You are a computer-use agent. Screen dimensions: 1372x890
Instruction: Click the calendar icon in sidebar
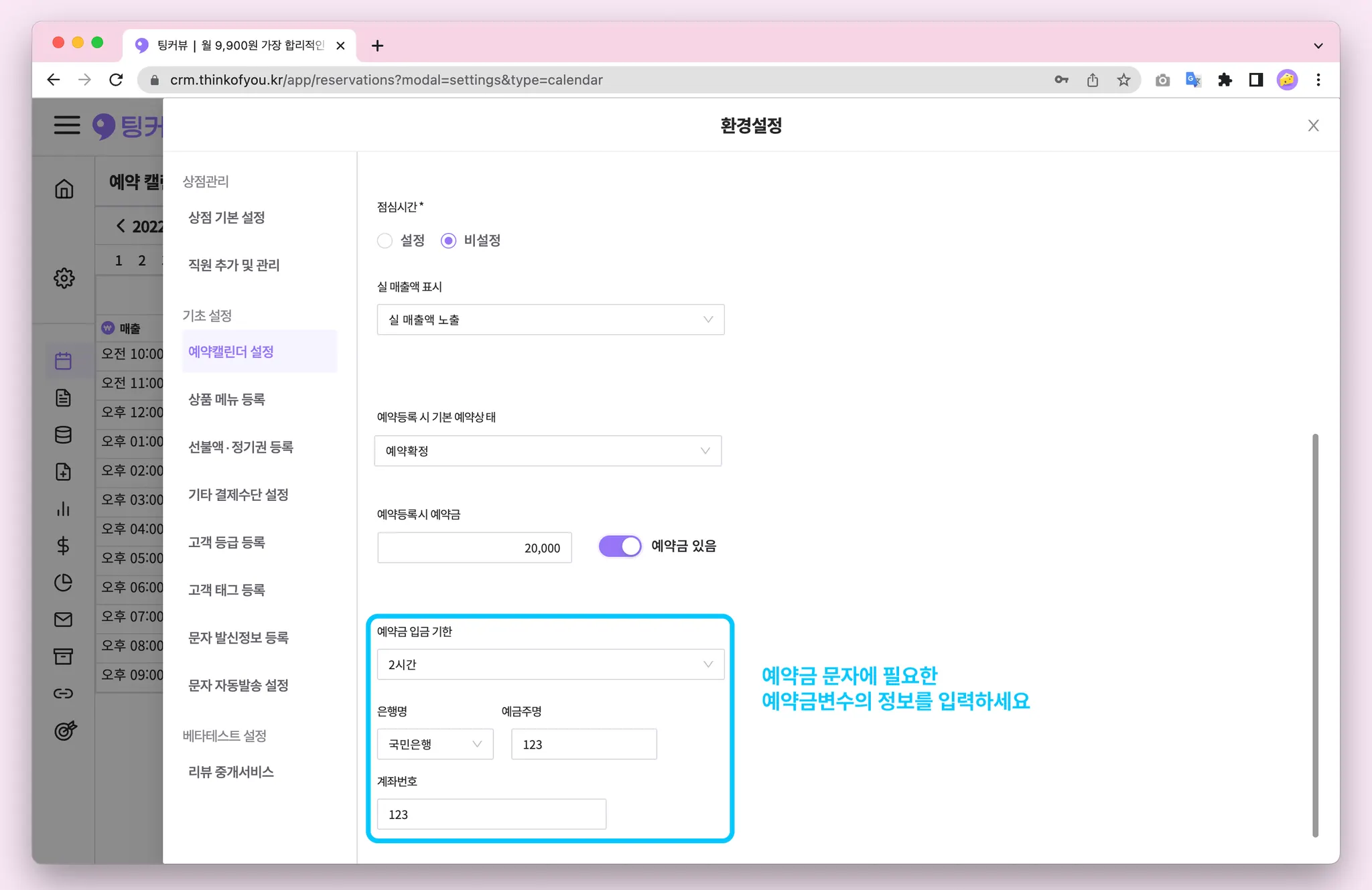click(64, 361)
